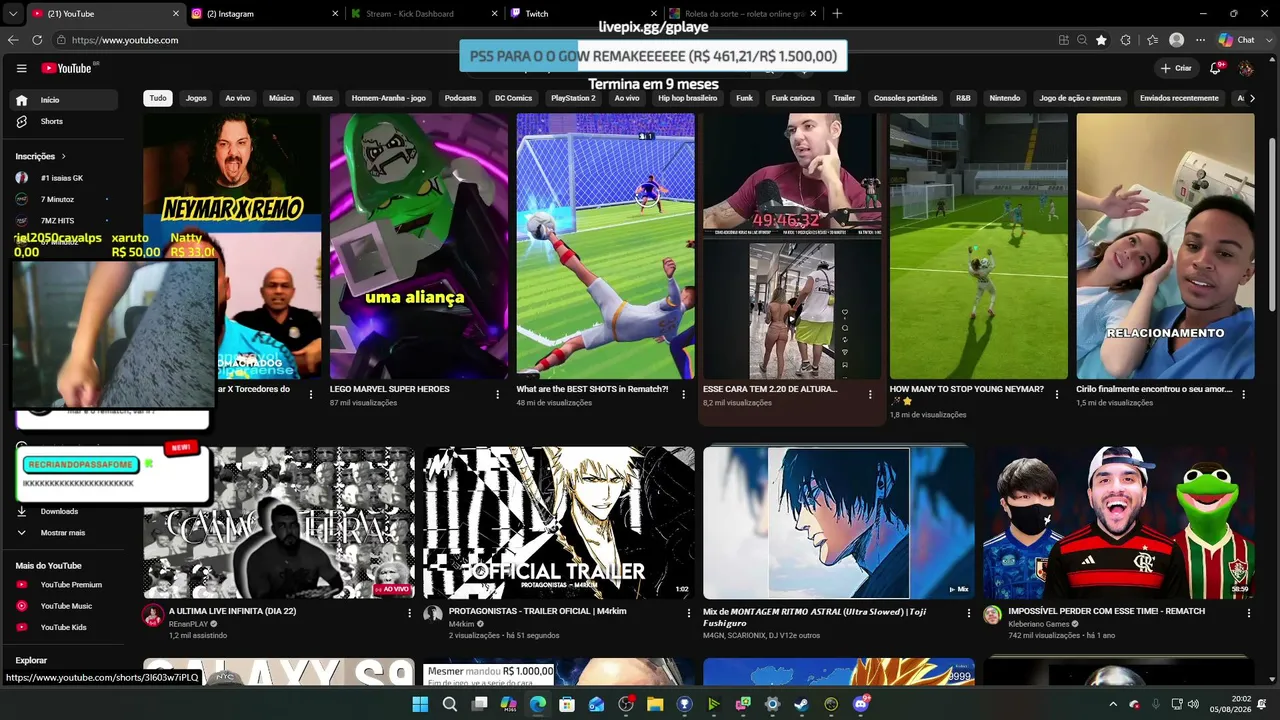Viewport: 1280px width, 720px height.
Task: Open options for HOW MANY TO STOP YOUNG NEYMAR
Action: click(x=1057, y=395)
